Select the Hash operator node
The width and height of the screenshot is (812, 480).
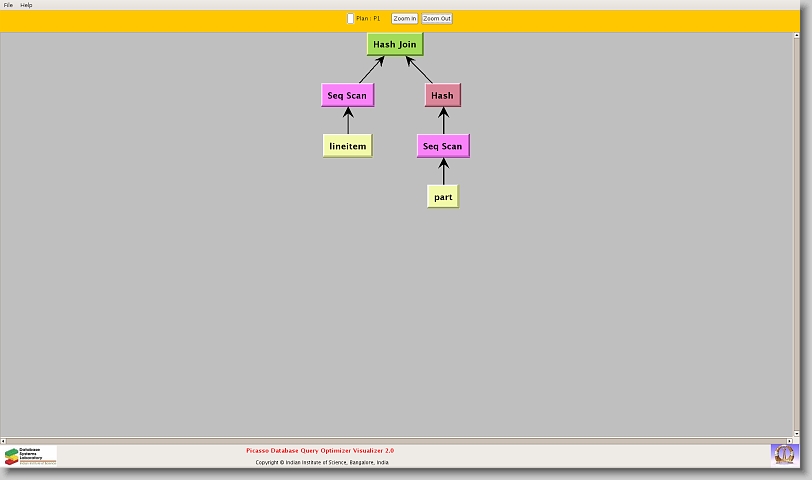[442, 96]
